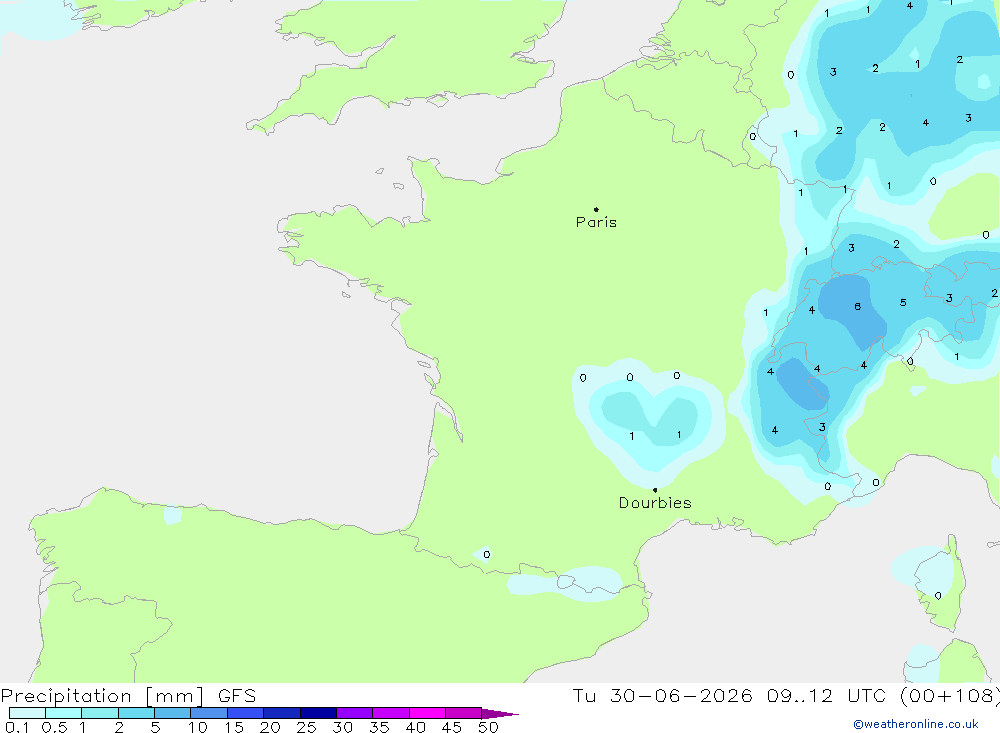Click the legend scale label 30

tap(342, 727)
